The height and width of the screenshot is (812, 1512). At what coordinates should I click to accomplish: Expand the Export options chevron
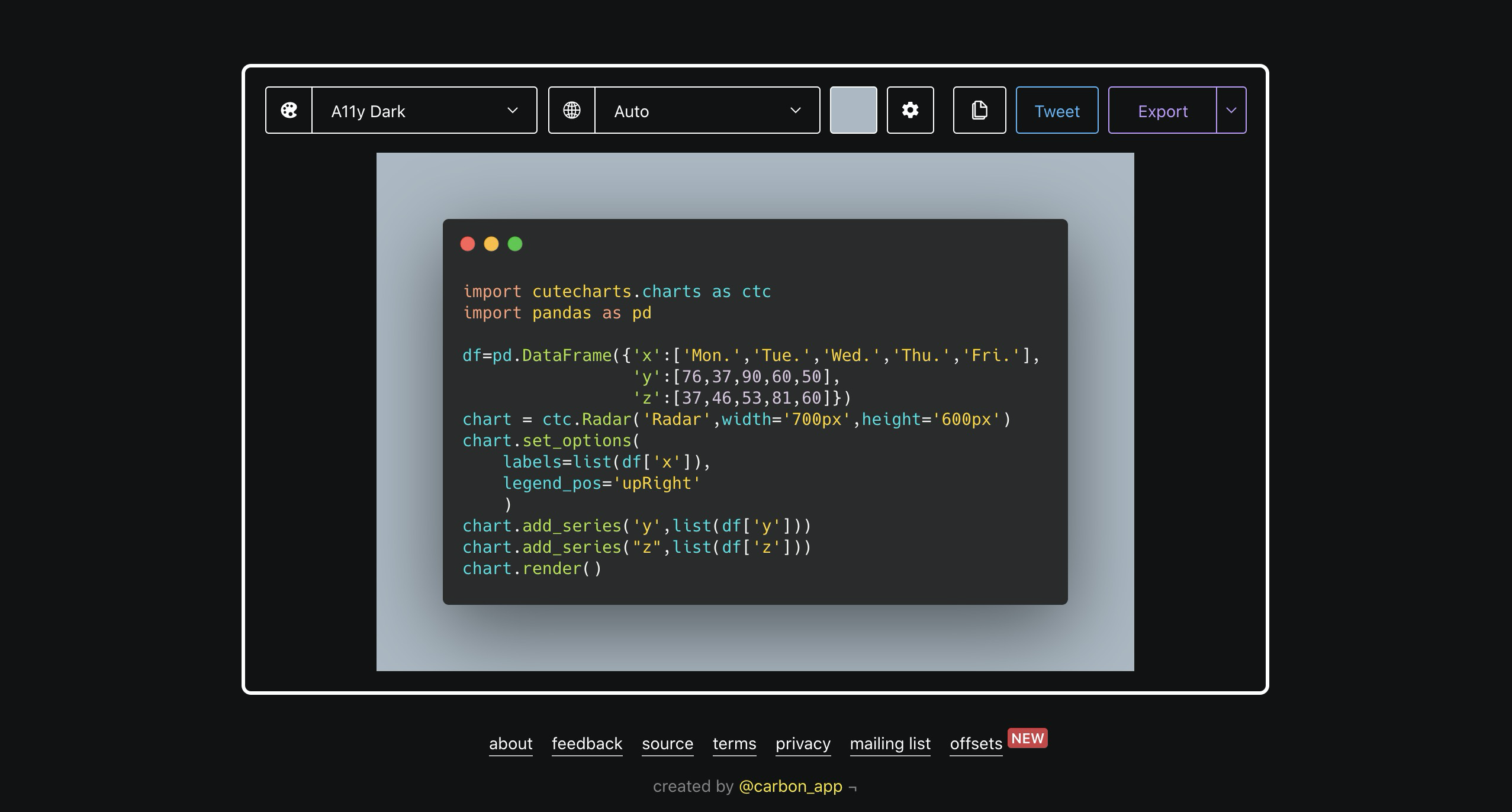point(1231,111)
